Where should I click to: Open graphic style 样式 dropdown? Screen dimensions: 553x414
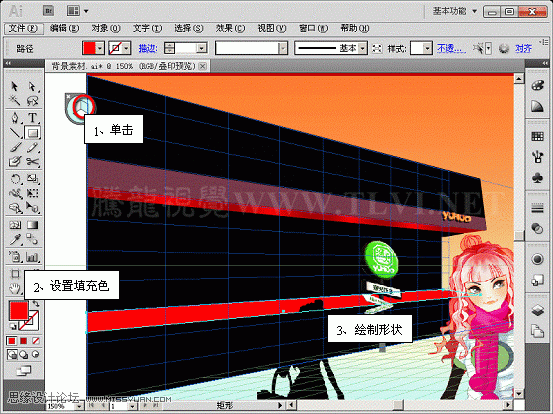pos(427,48)
